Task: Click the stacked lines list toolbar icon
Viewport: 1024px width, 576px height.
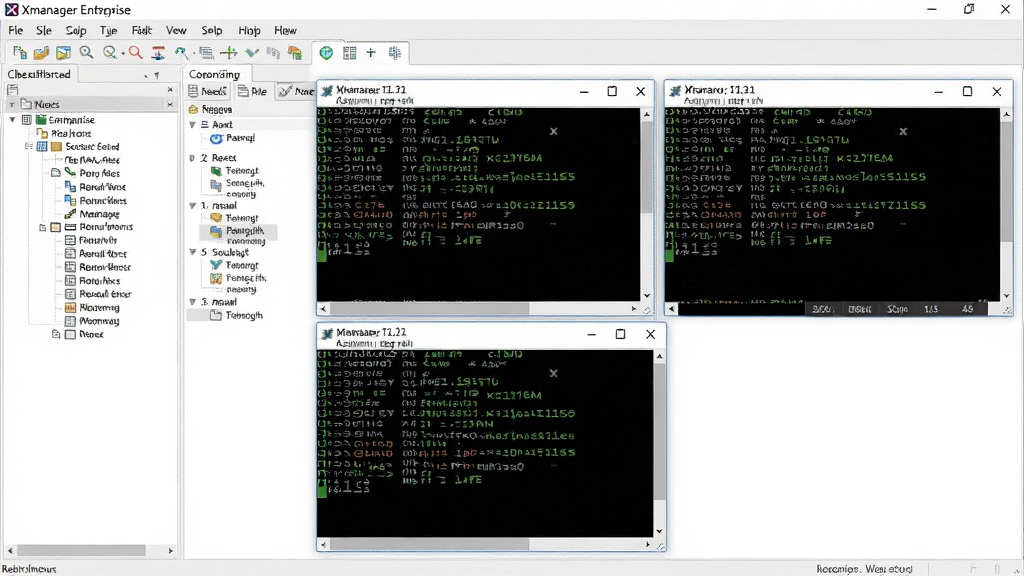Action: [206, 53]
